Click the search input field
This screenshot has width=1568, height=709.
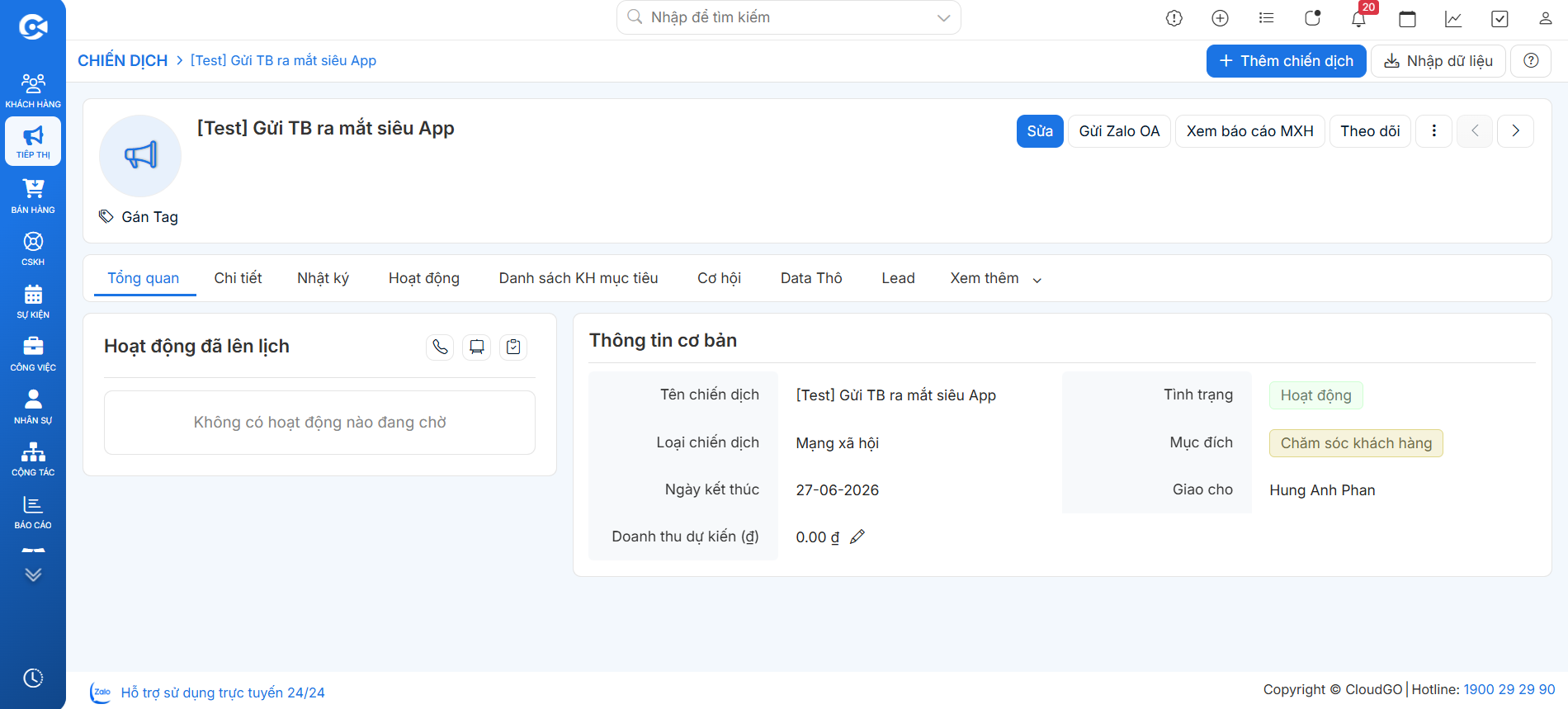point(789,17)
